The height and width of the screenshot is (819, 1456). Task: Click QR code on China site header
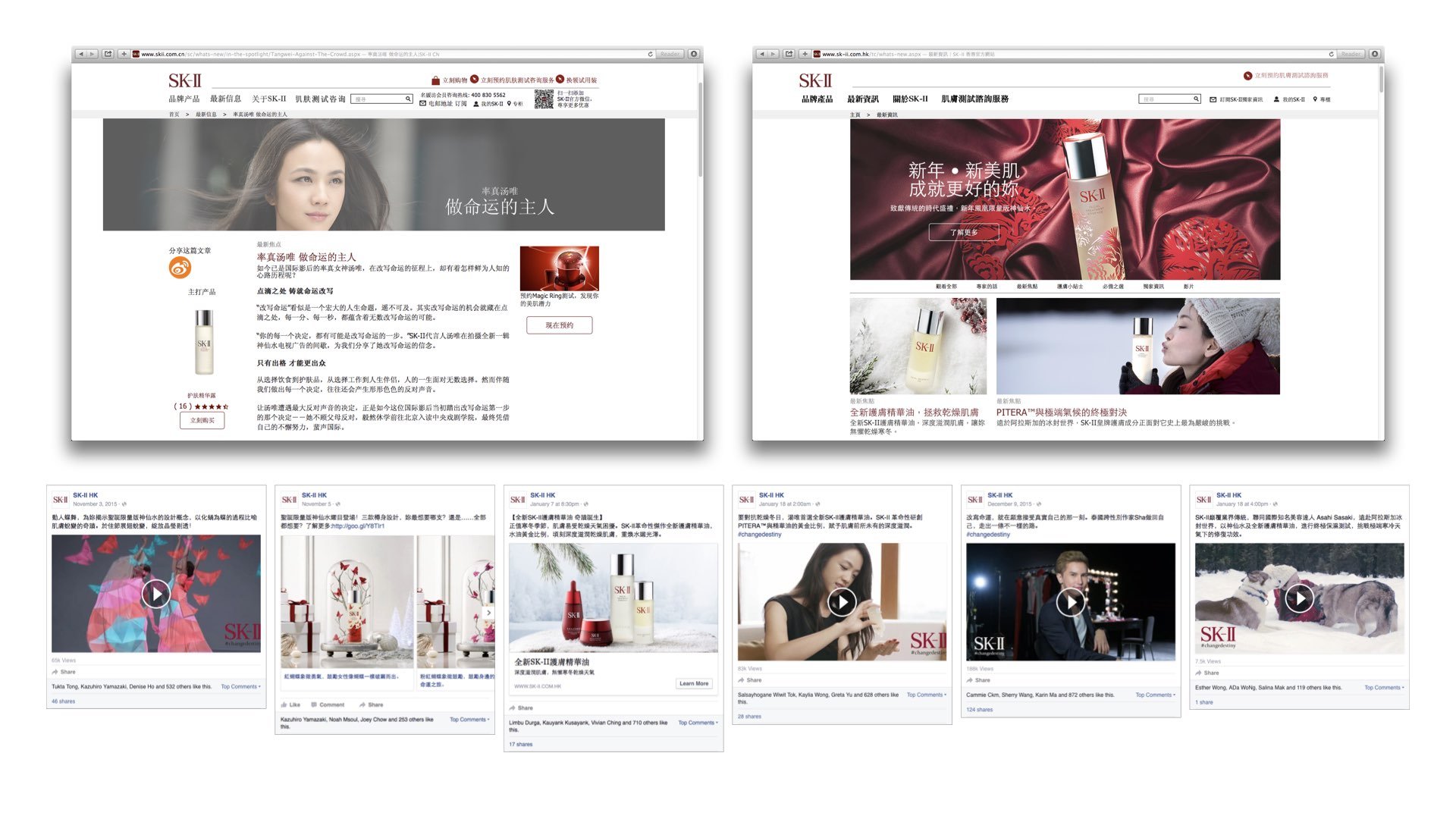pyautogui.click(x=544, y=99)
